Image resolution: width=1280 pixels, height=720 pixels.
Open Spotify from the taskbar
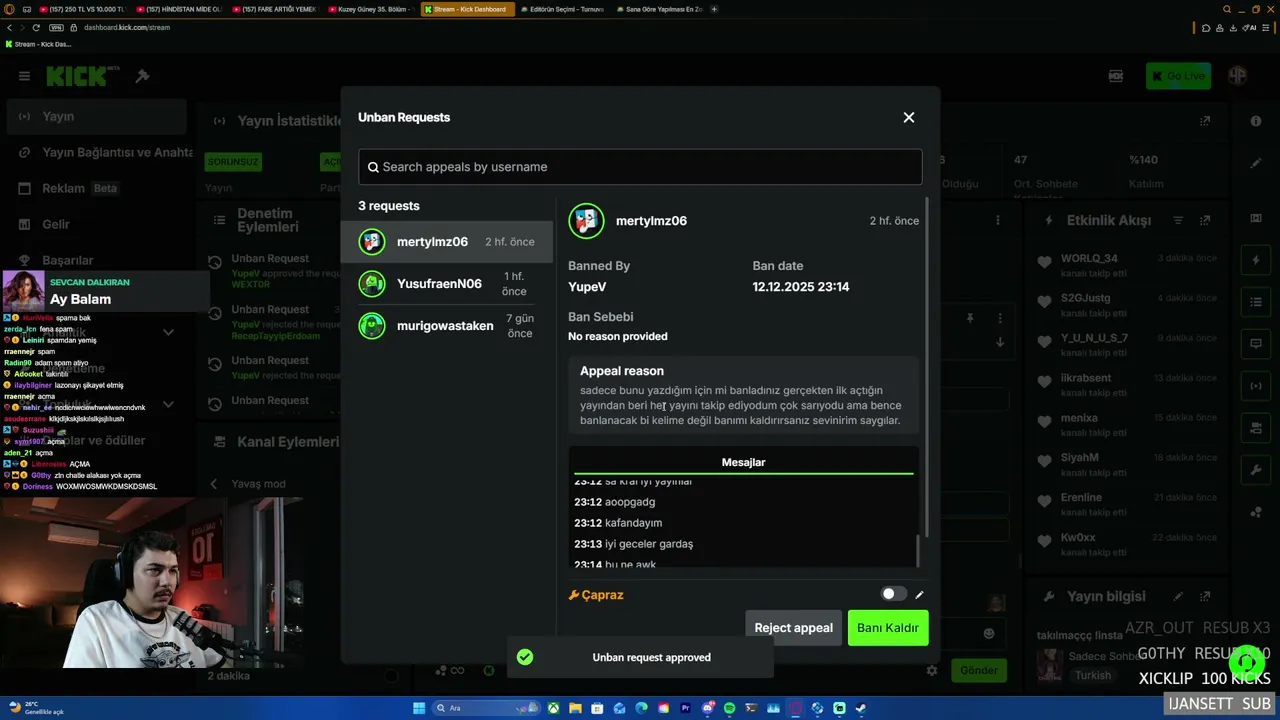point(729,708)
